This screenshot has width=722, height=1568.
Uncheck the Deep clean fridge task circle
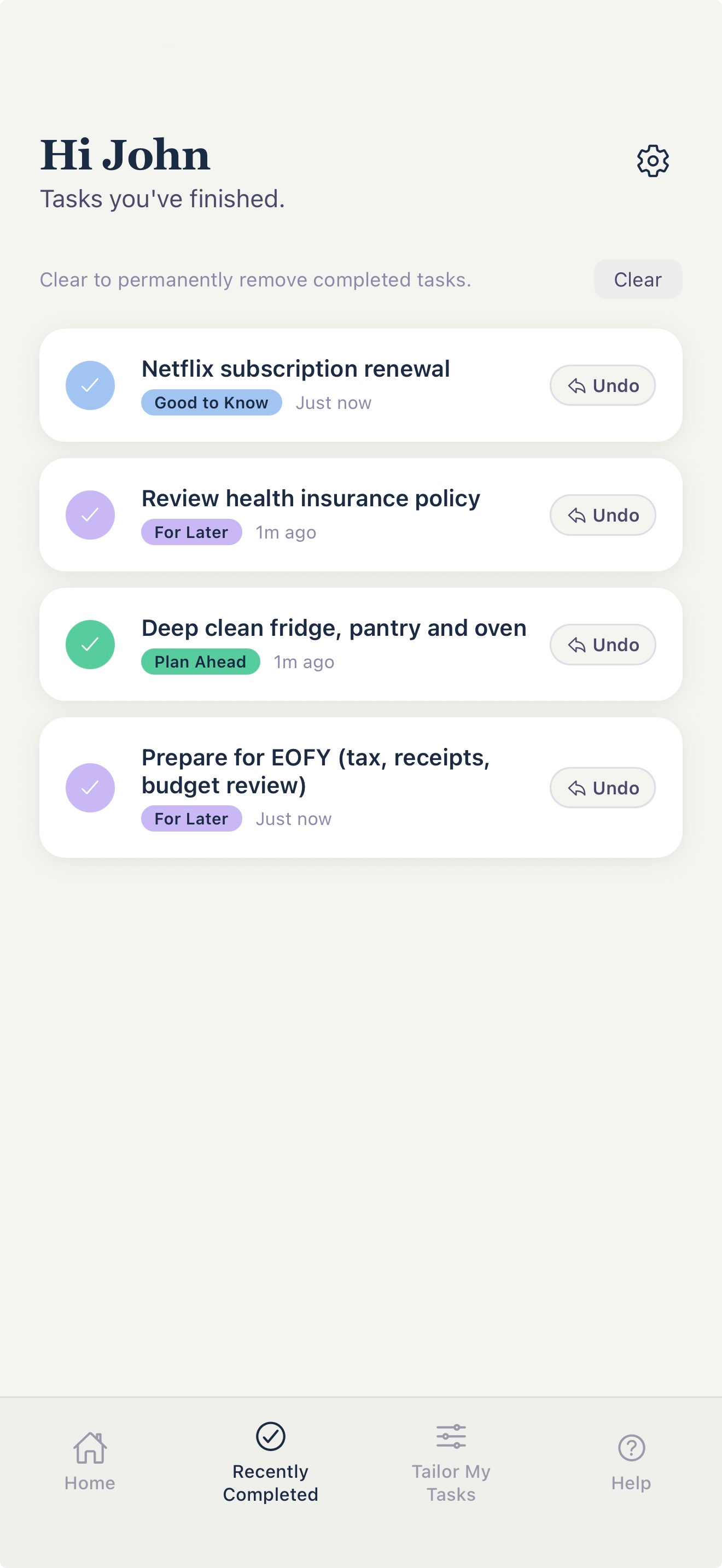tap(90, 645)
